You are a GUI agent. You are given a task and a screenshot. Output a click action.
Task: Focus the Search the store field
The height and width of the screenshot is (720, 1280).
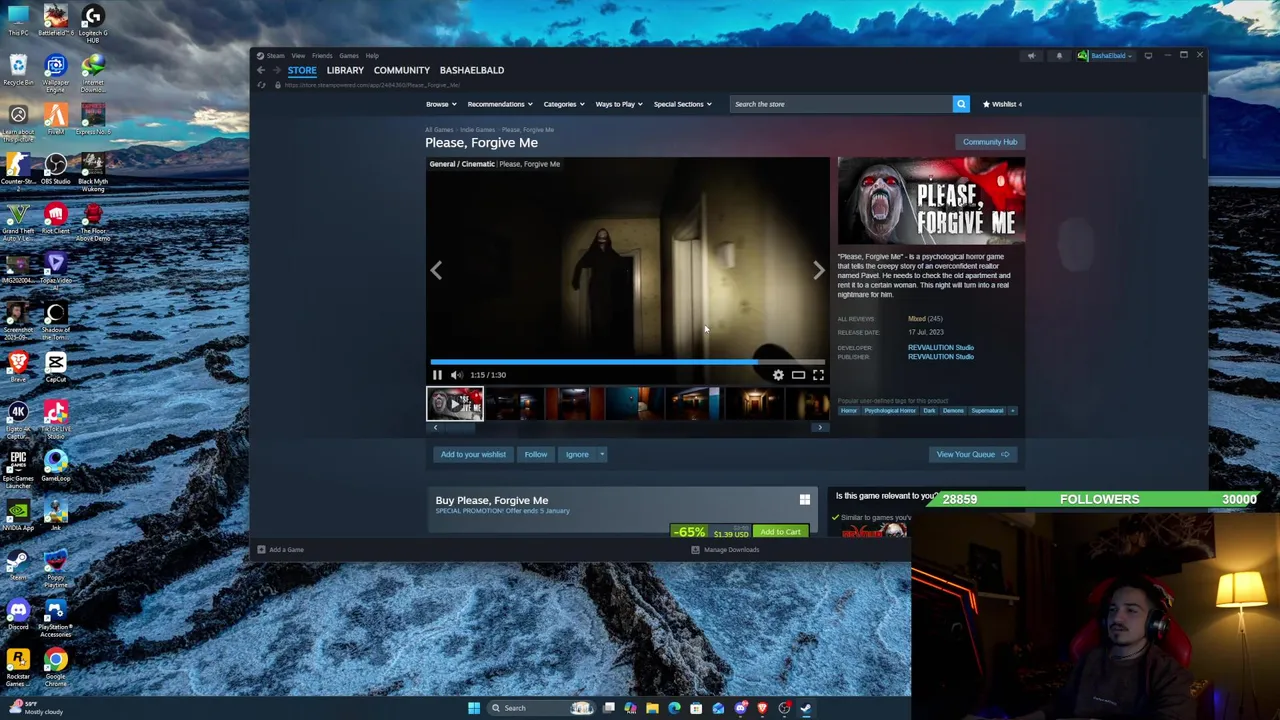(841, 104)
